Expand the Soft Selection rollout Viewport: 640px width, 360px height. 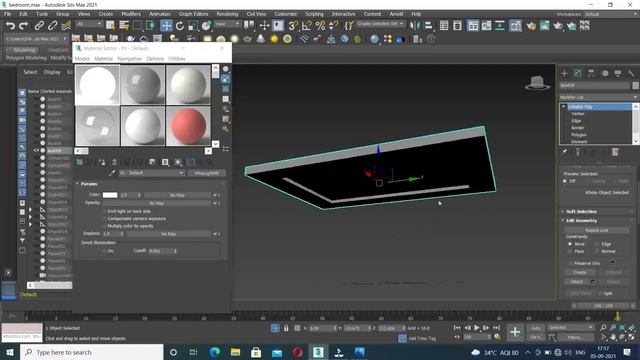581,211
